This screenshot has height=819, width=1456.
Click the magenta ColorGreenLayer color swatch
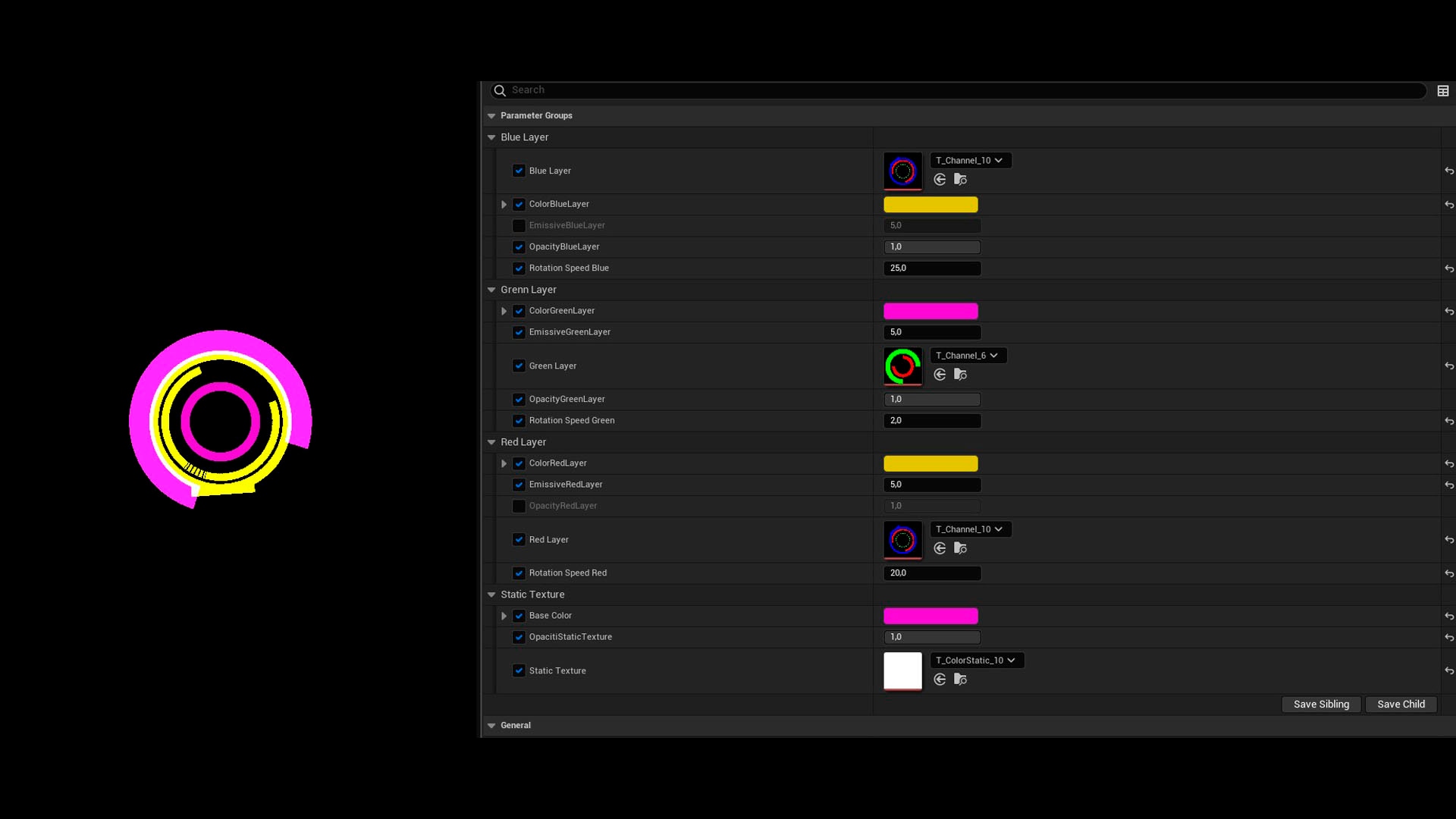click(x=930, y=311)
